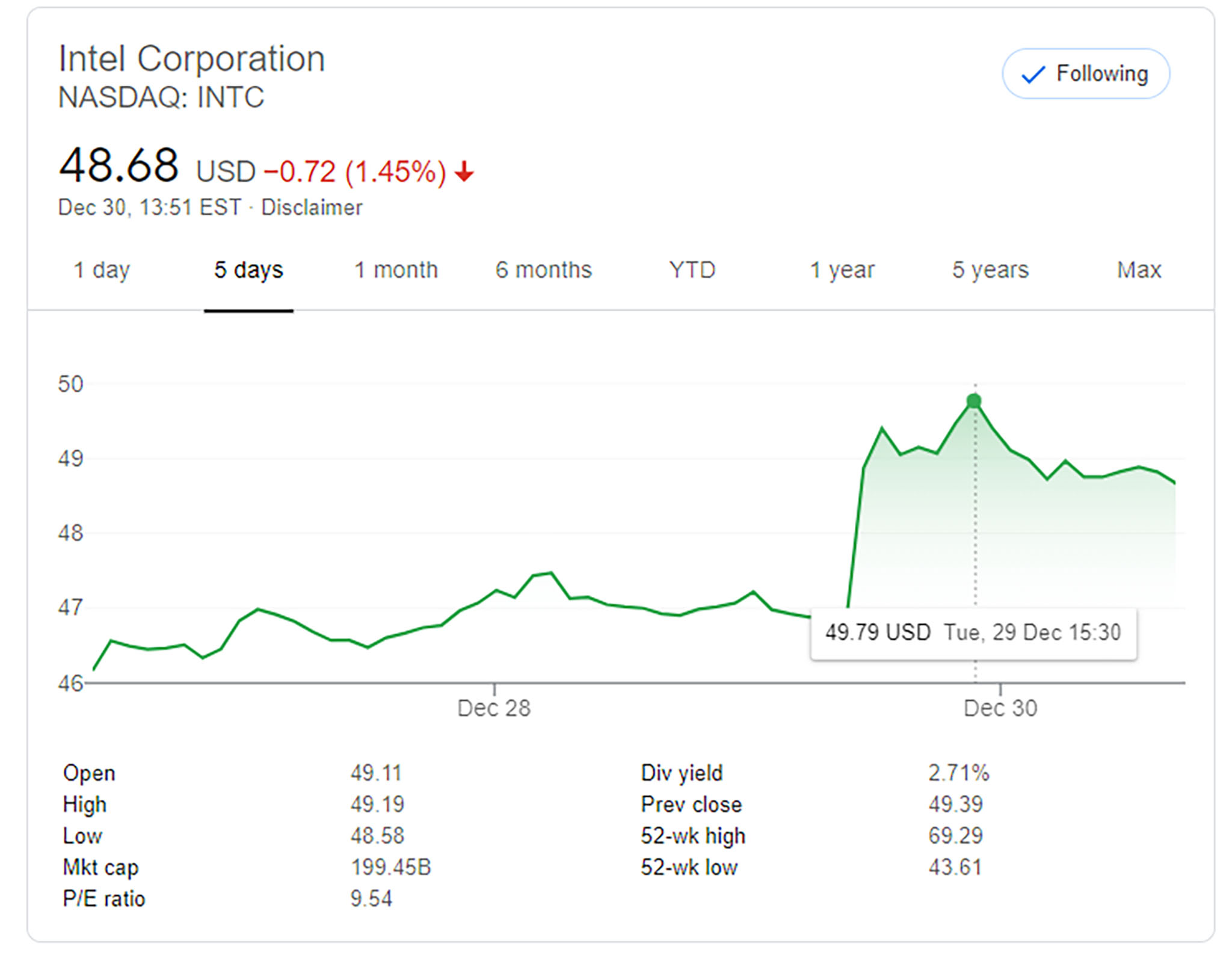
Task: Click the P/E ratio value 9.54
Action: coord(371,899)
